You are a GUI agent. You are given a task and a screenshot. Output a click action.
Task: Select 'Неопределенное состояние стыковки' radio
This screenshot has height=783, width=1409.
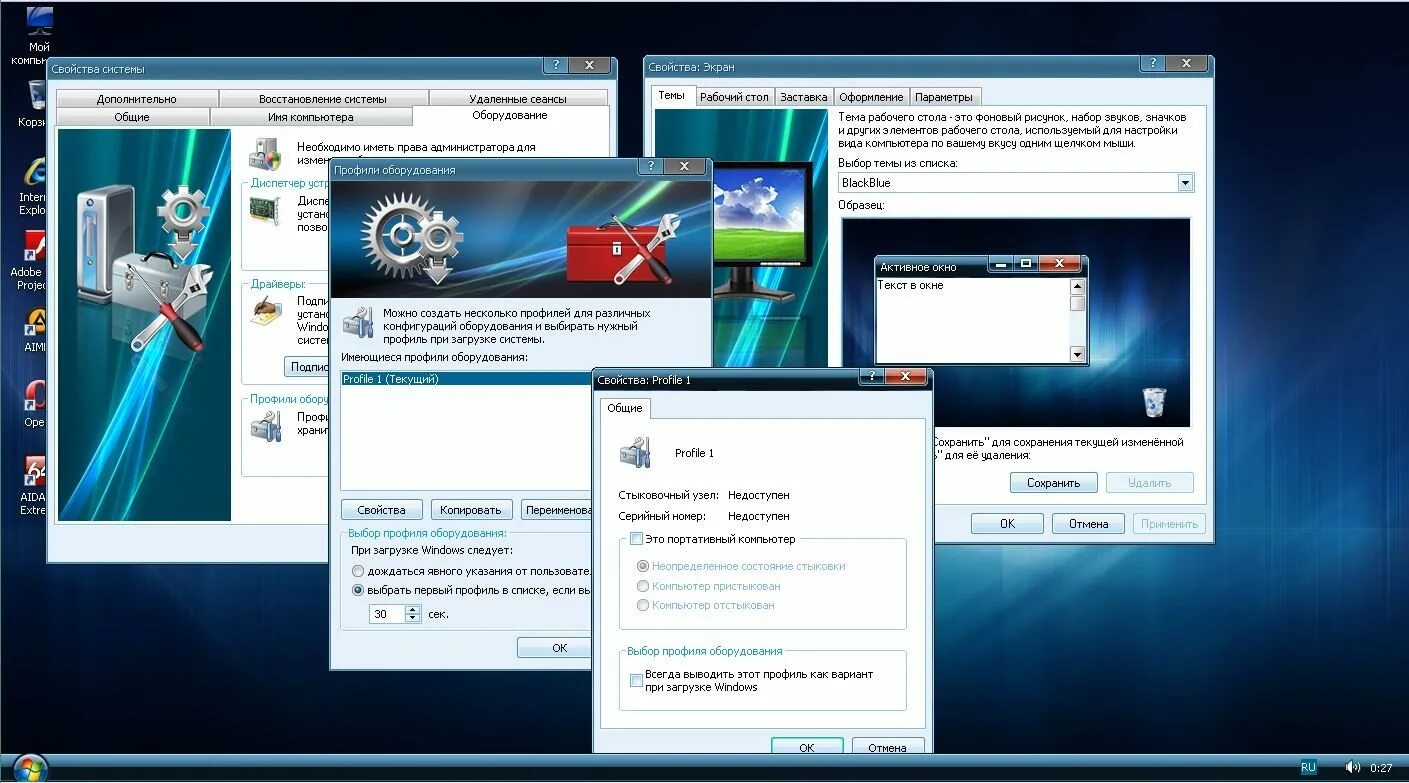pos(642,566)
